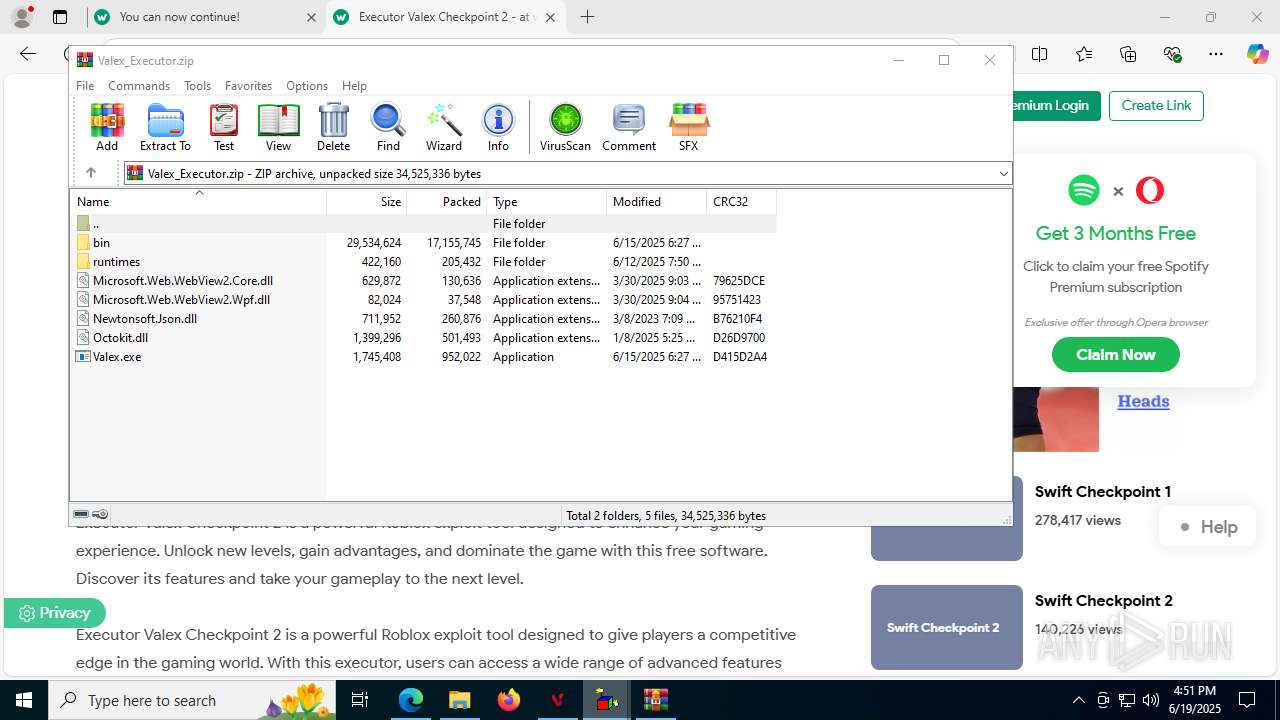
Task: Select Newtonsoft.Json.dll file
Action: coord(423,319)
